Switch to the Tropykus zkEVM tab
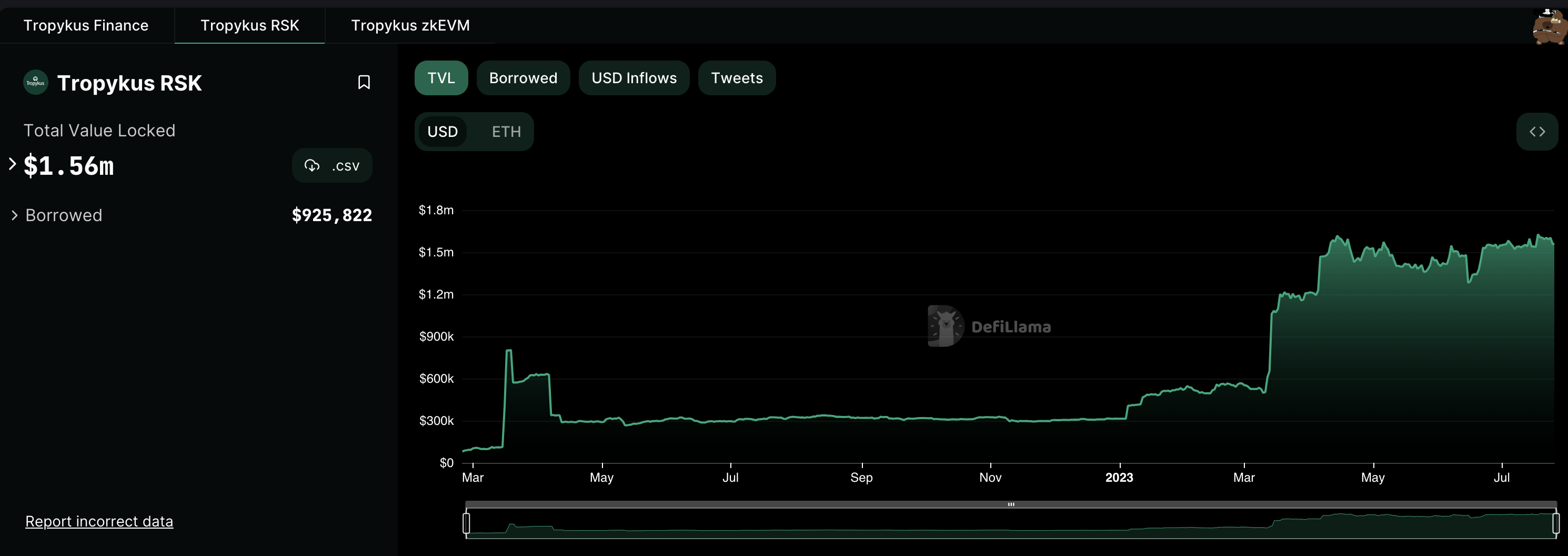 [x=410, y=26]
